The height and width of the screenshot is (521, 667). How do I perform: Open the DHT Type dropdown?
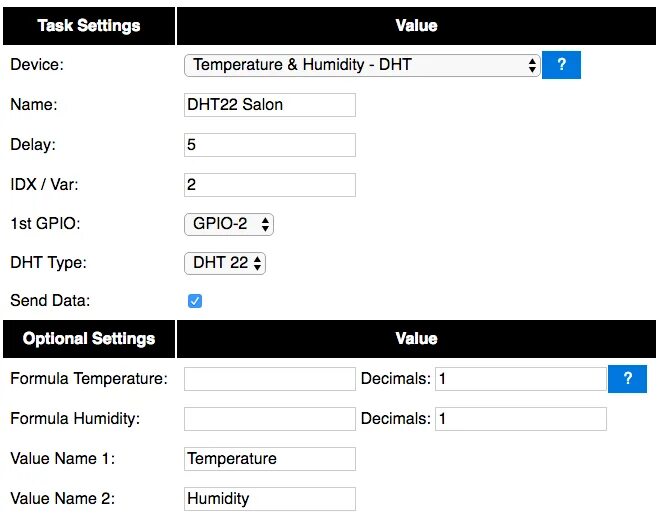pos(225,263)
